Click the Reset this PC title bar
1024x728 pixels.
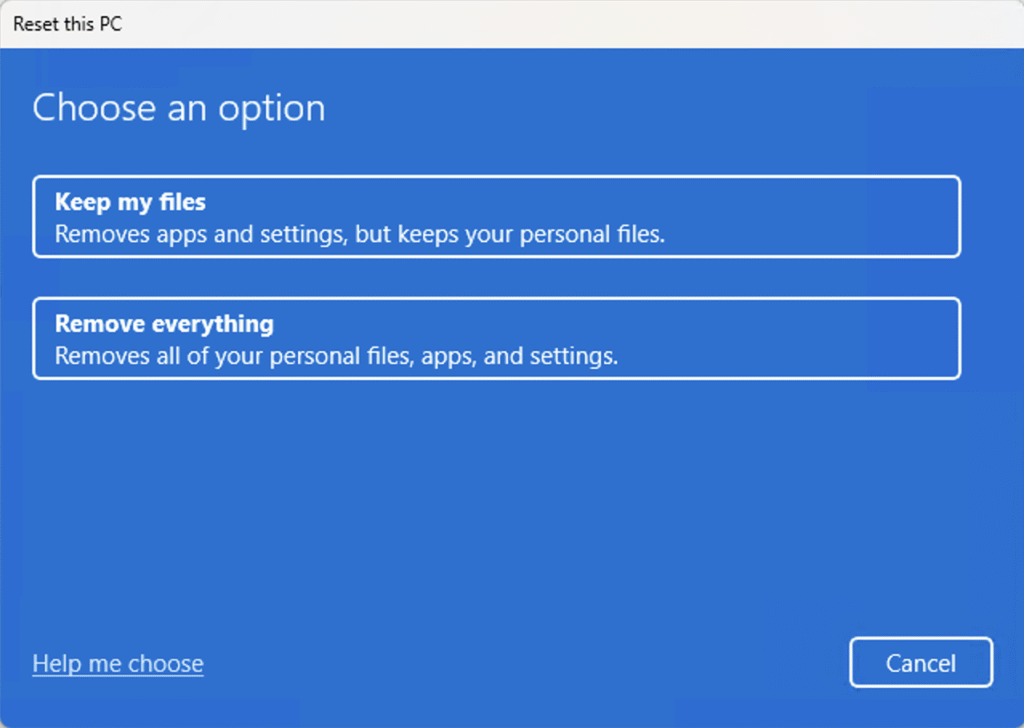500,24
